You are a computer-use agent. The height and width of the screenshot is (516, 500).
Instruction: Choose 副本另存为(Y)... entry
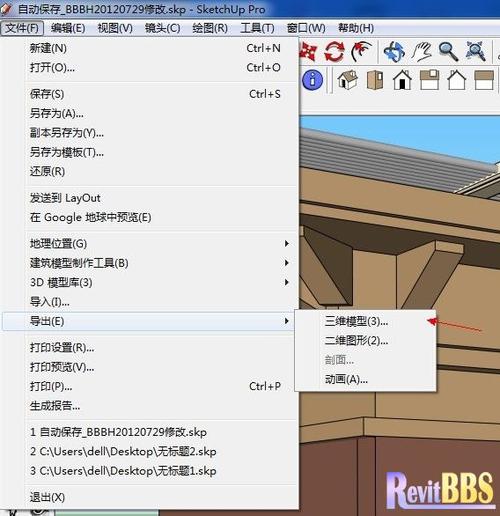150,133
